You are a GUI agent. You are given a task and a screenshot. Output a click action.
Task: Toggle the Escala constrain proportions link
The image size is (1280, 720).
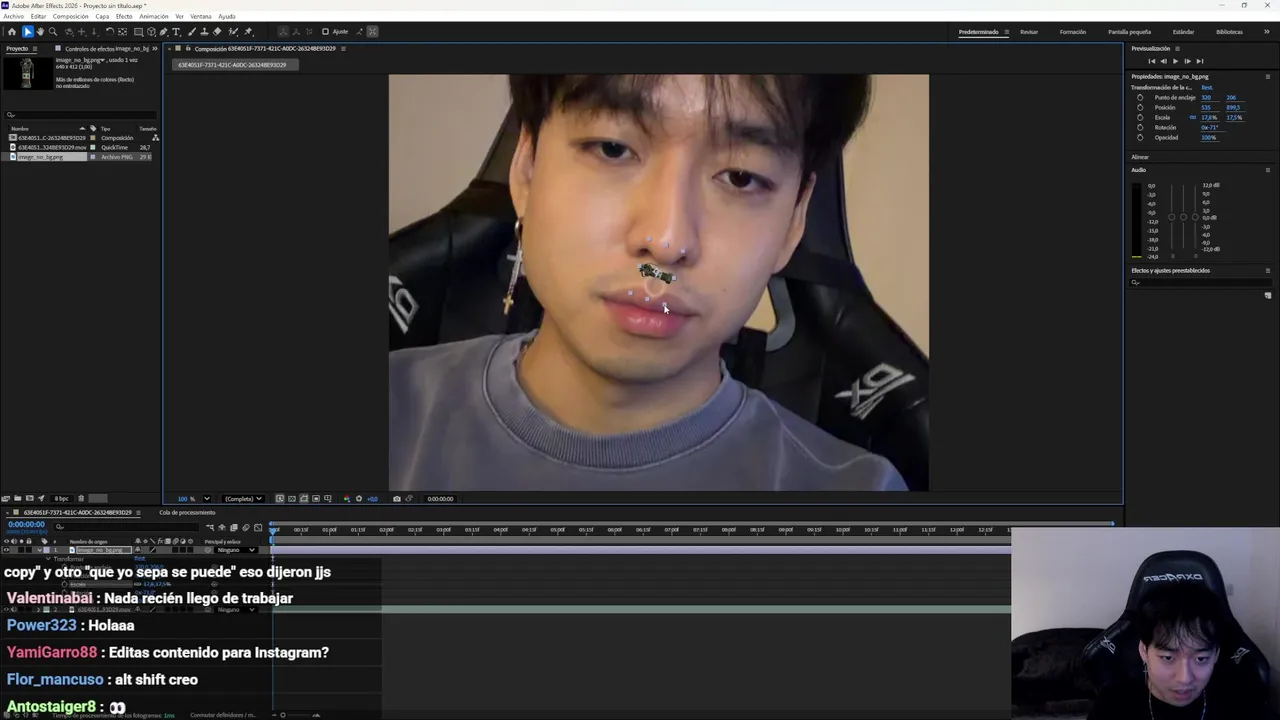click(x=1193, y=118)
